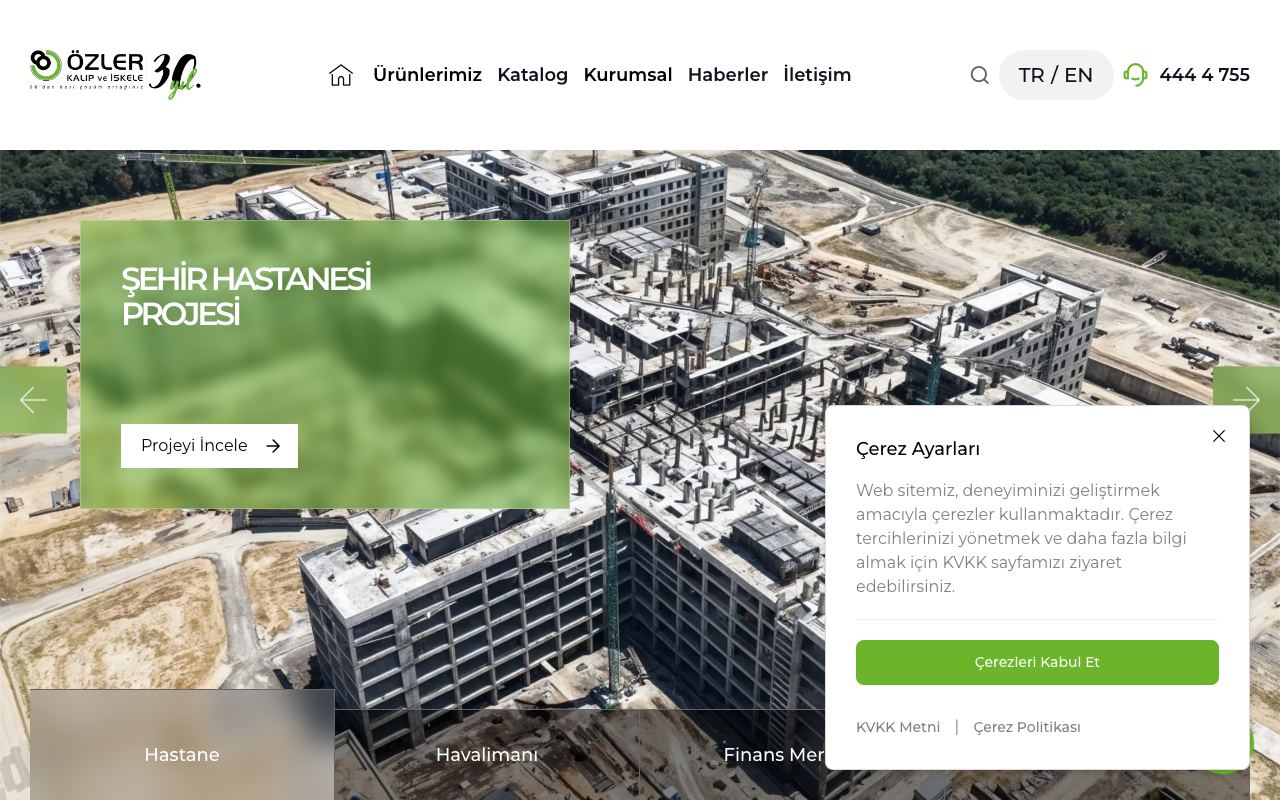This screenshot has height=800, width=1280.
Task: Click the home icon in navigation
Action: (x=341, y=75)
